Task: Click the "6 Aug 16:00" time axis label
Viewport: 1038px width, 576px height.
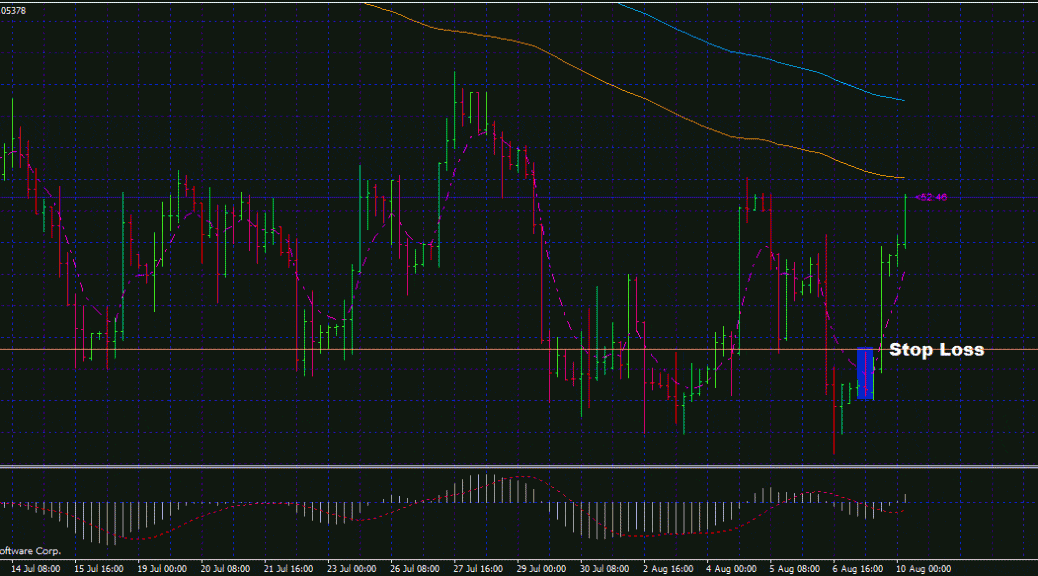Action: (857, 569)
